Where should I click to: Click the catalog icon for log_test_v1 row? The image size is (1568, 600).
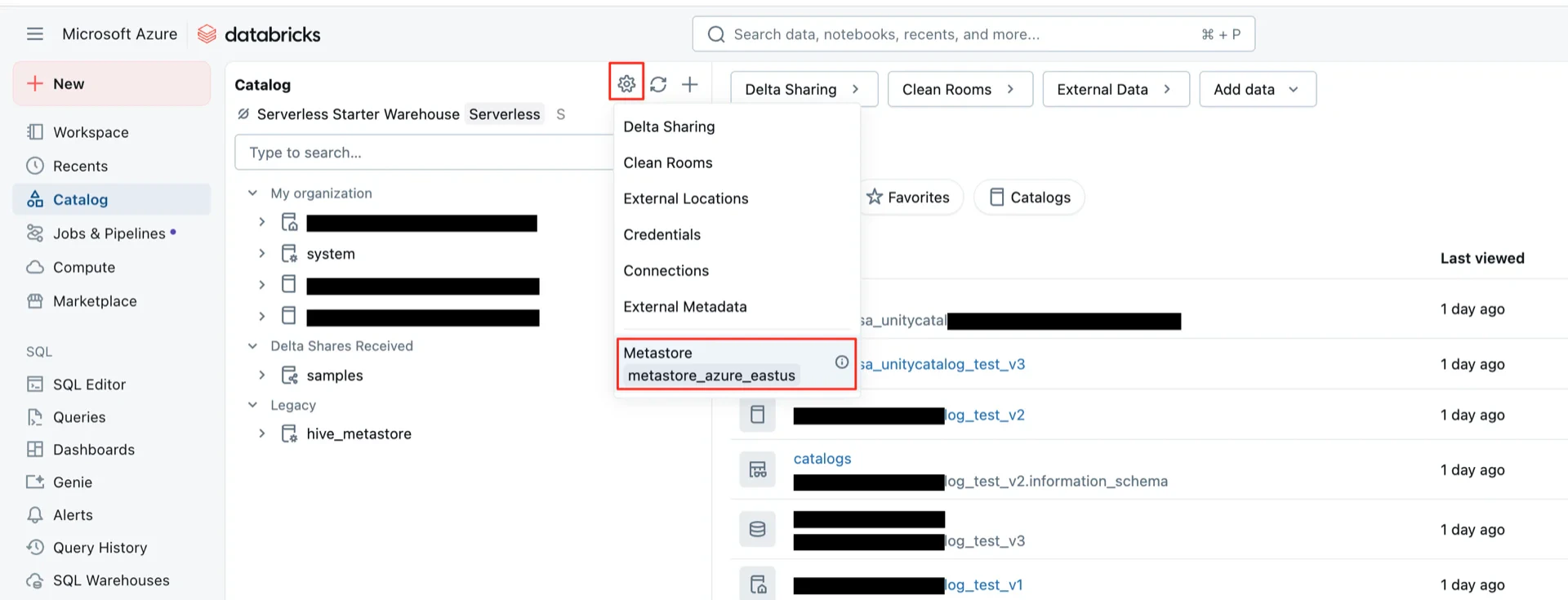(758, 584)
